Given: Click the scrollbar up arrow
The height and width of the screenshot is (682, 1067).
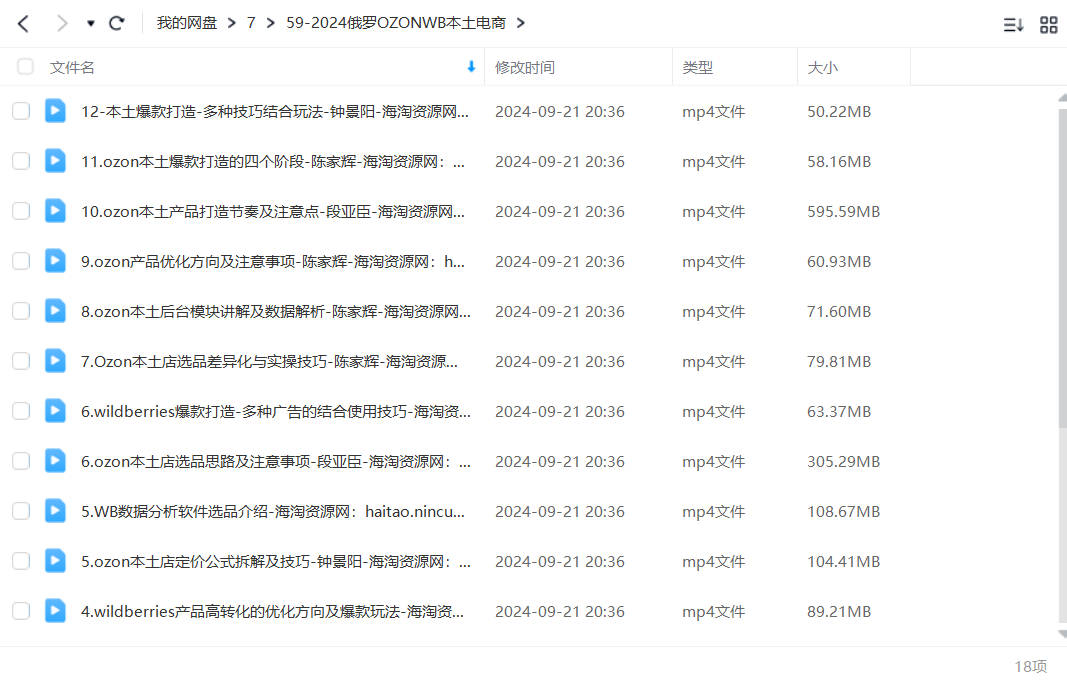Looking at the screenshot, I should click(1063, 98).
